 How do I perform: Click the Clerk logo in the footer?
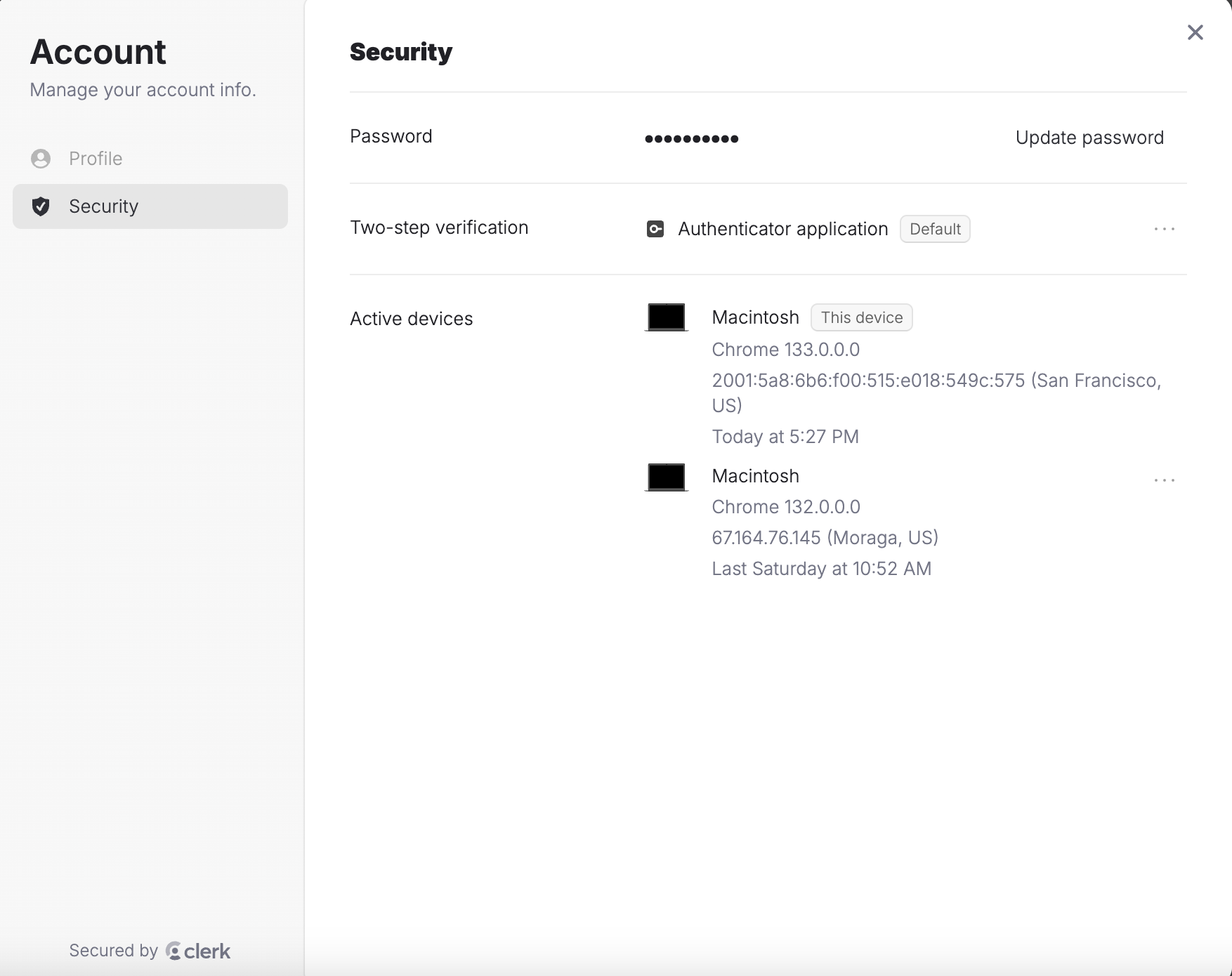click(199, 951)
